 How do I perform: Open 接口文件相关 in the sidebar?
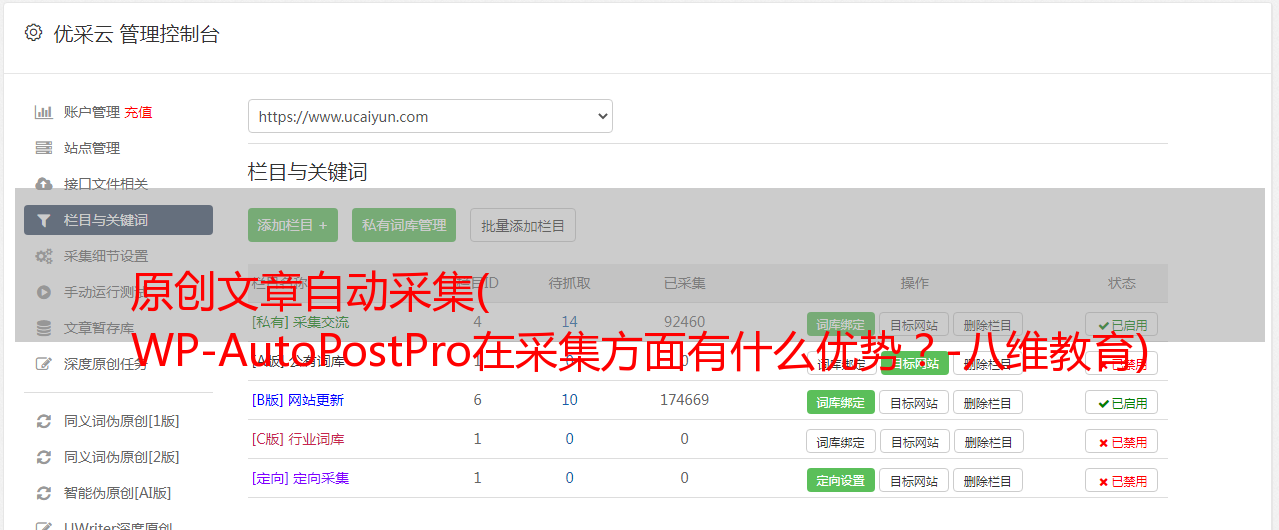pos(106,184)
